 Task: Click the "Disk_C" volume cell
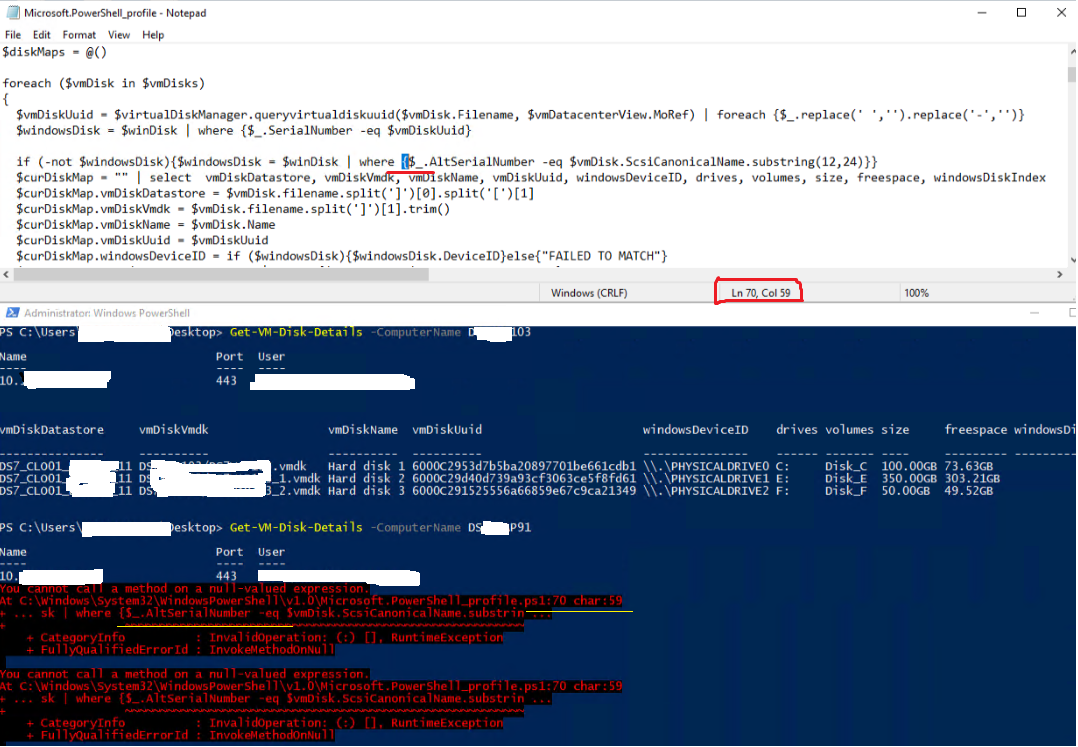click(846, 467)
